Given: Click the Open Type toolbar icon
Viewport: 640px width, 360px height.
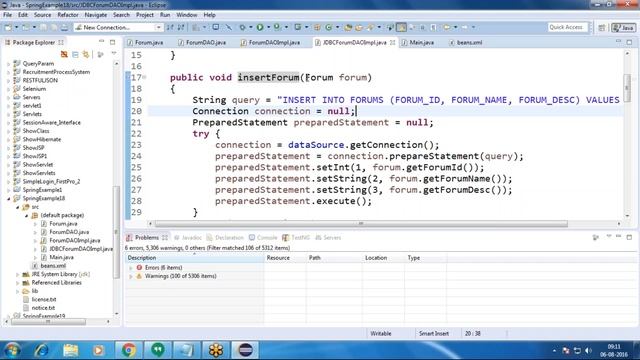Looking at the screenshot, I should [348, 27].
